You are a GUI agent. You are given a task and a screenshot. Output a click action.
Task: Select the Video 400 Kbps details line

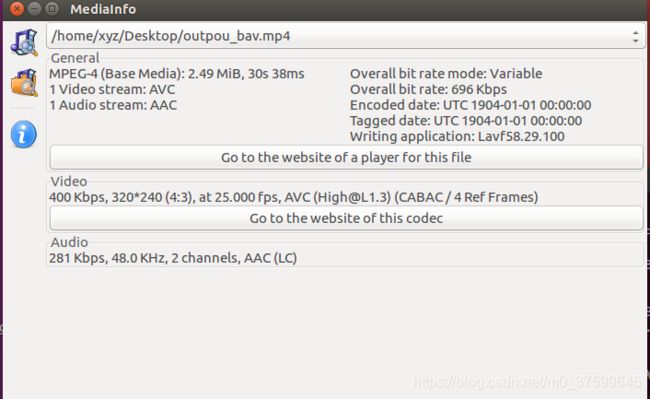pyautogui.click(x=293, y=197)
